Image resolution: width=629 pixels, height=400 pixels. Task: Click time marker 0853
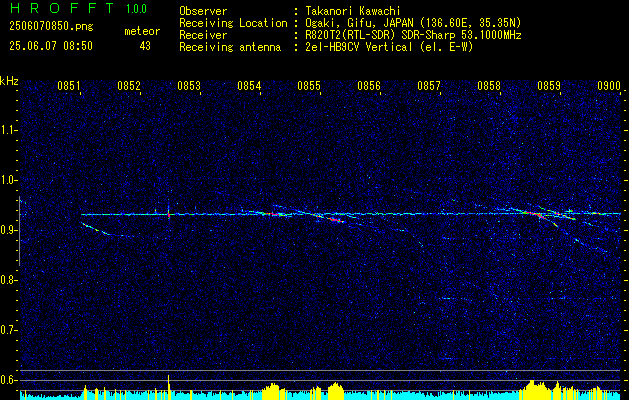click(x=189, y=85)
